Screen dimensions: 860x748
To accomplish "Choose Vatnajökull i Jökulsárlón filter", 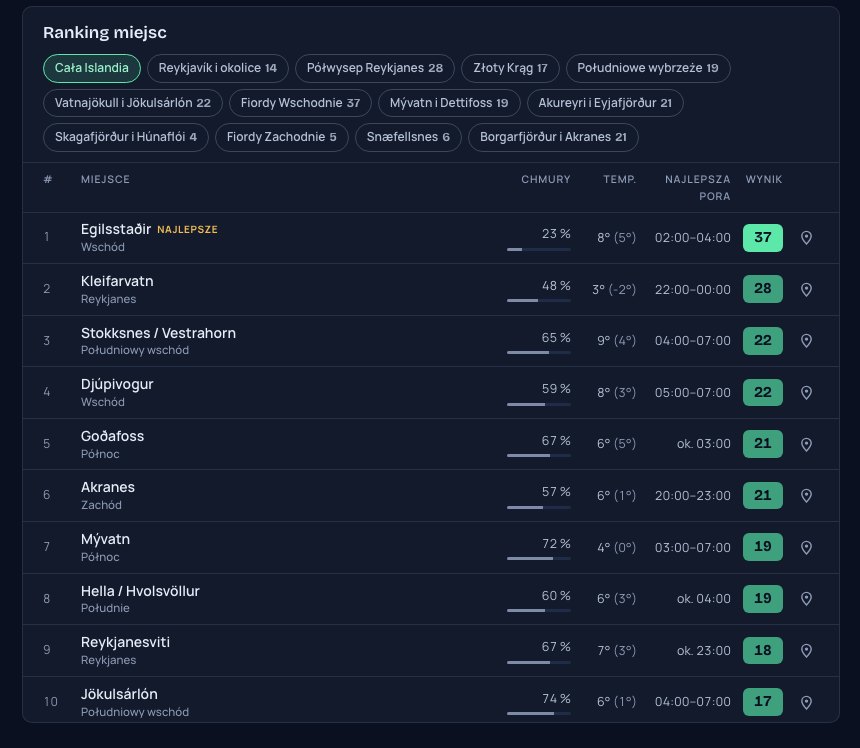I will coord(133,103).
